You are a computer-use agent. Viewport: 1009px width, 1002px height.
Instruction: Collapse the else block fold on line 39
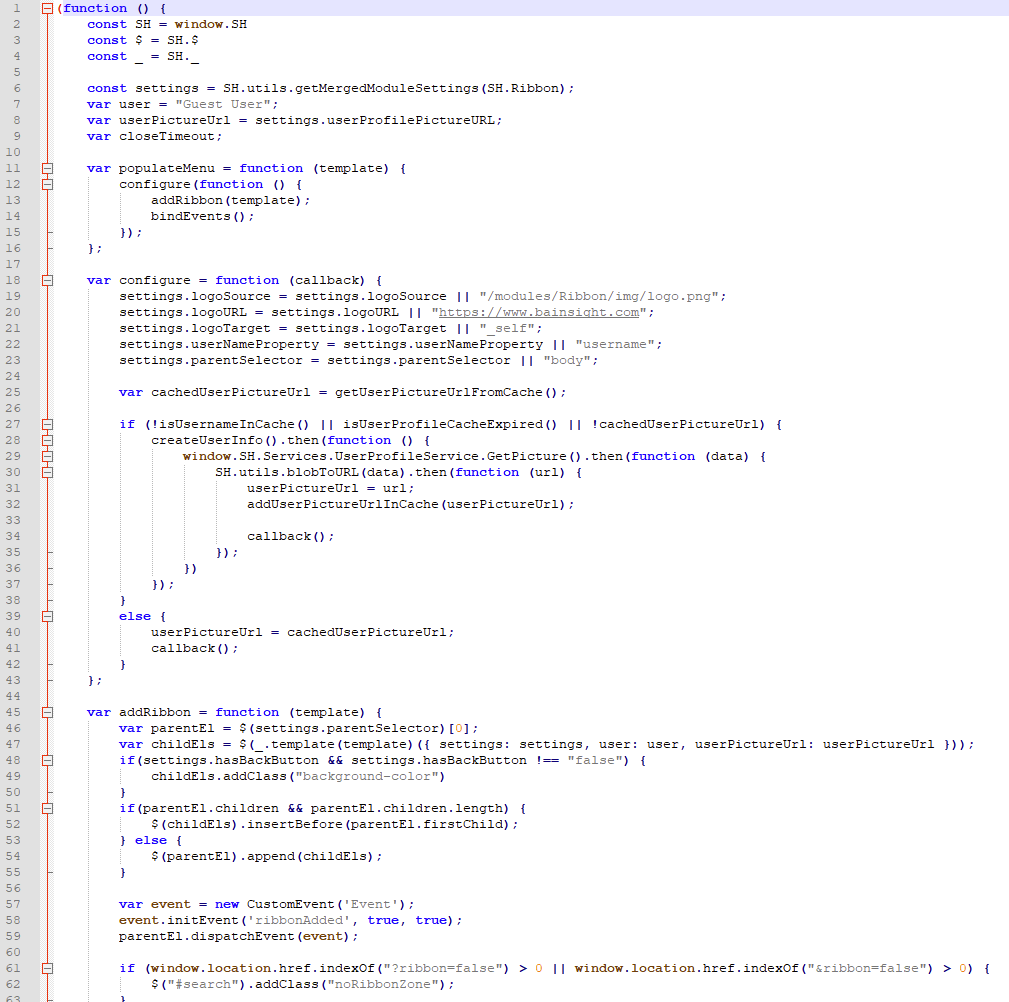47,616
